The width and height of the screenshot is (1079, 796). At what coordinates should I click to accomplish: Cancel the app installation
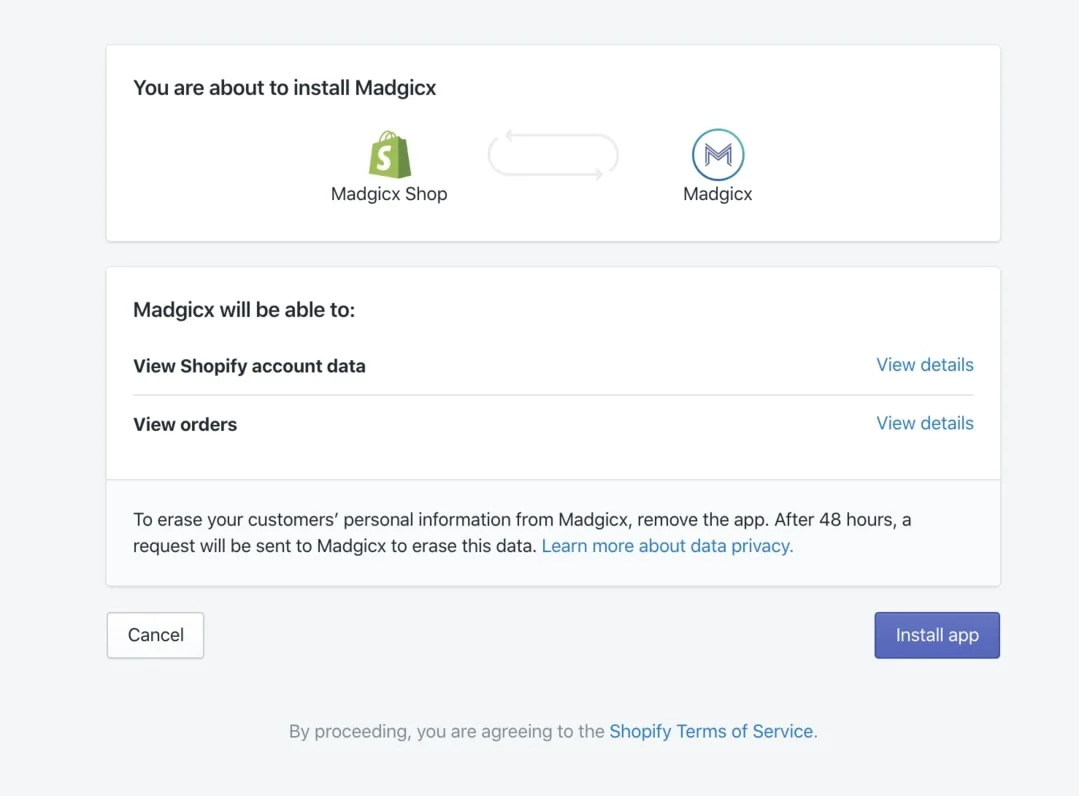(156, 635)
